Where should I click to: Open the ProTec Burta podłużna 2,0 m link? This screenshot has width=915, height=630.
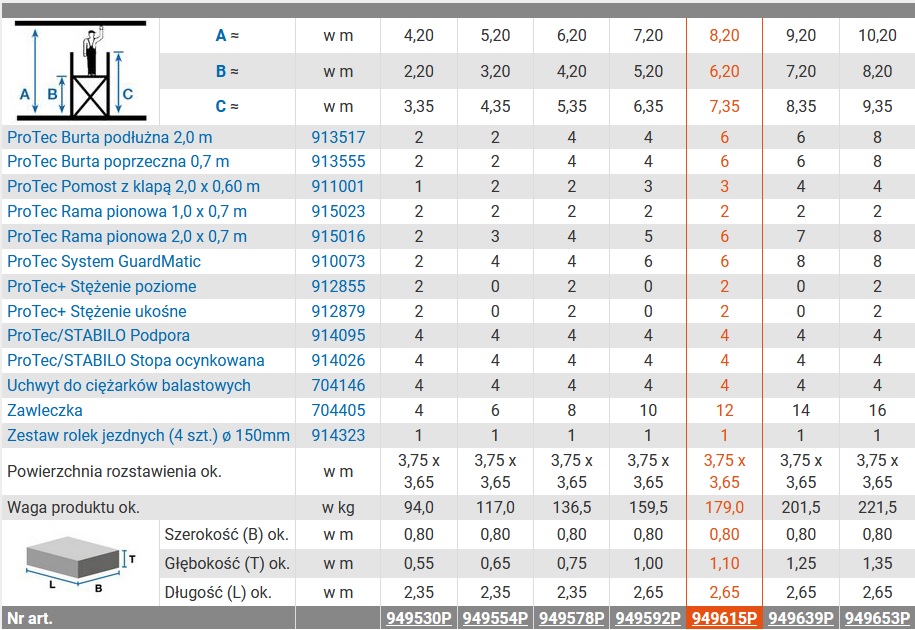[110, 137]
